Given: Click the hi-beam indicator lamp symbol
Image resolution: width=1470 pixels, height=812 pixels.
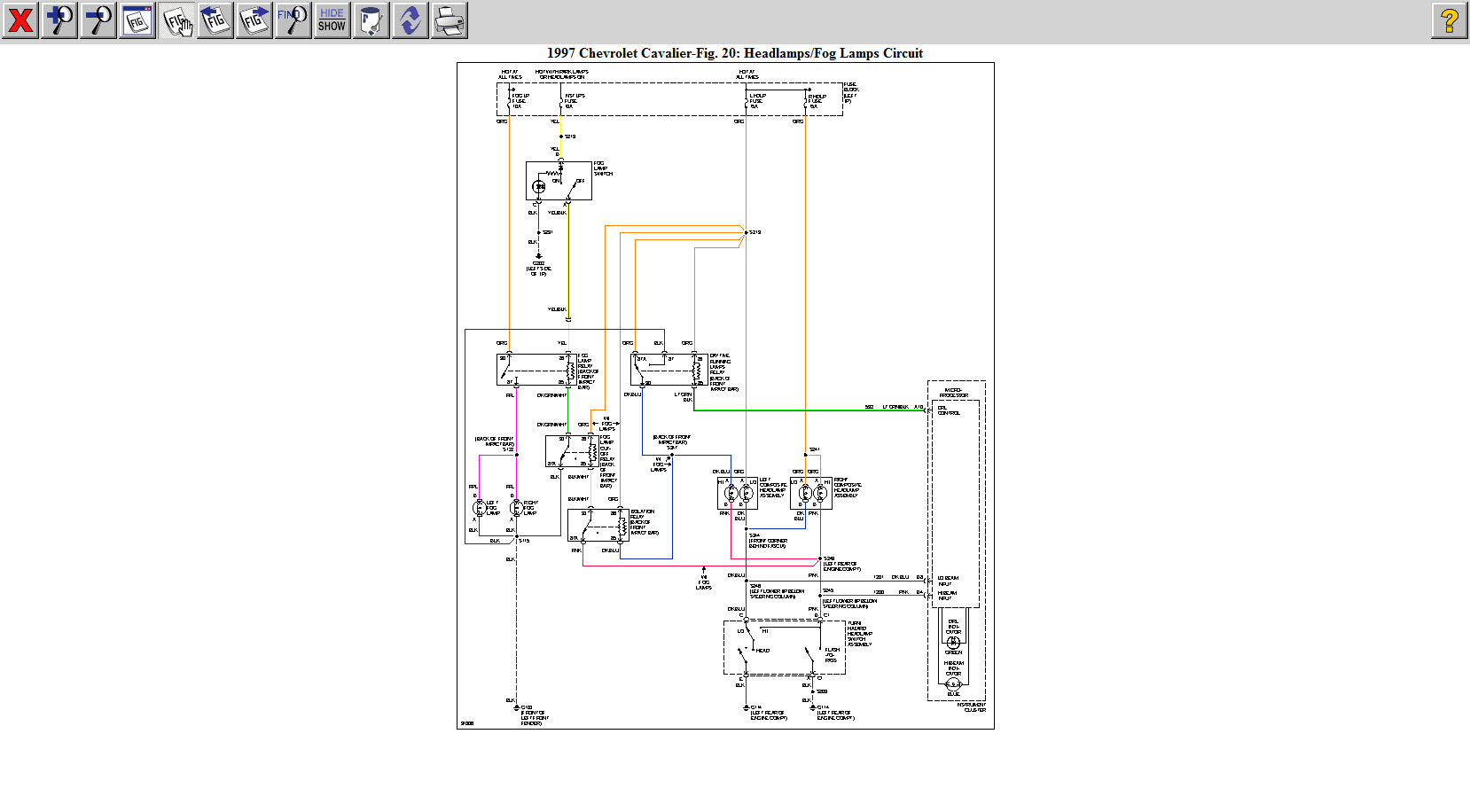Looking at the screenshot, I should [x=953, y=684].
